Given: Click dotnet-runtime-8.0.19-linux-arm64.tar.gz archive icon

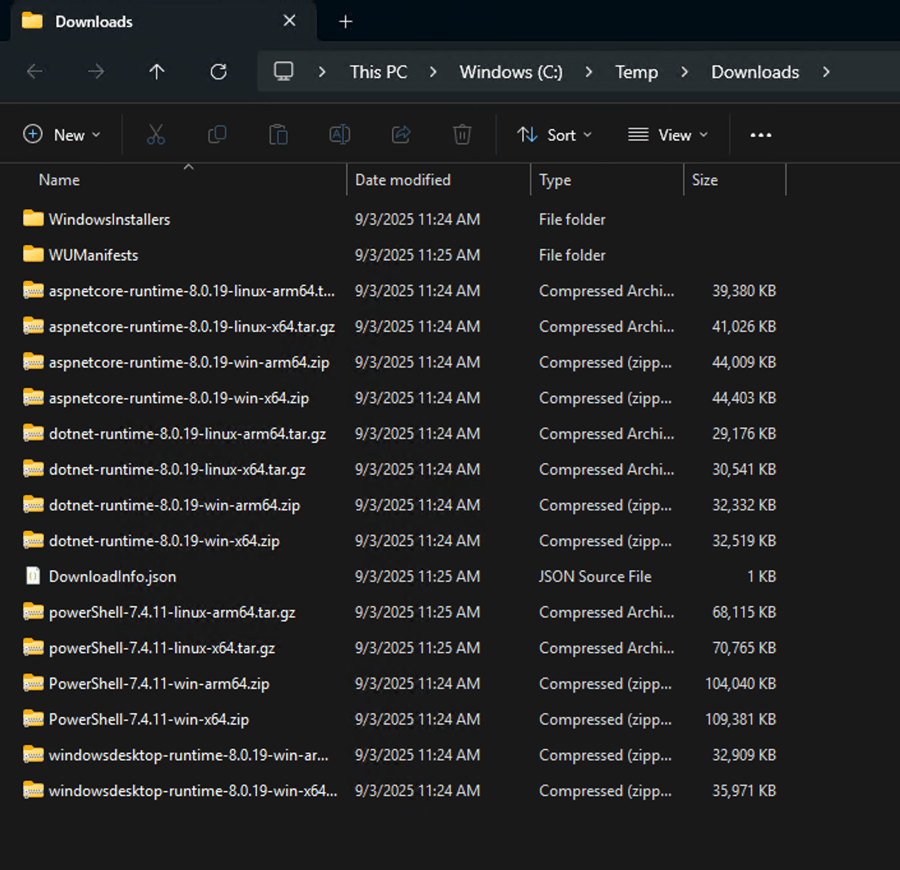Looking at the screenshot, I should coord(33,433).
